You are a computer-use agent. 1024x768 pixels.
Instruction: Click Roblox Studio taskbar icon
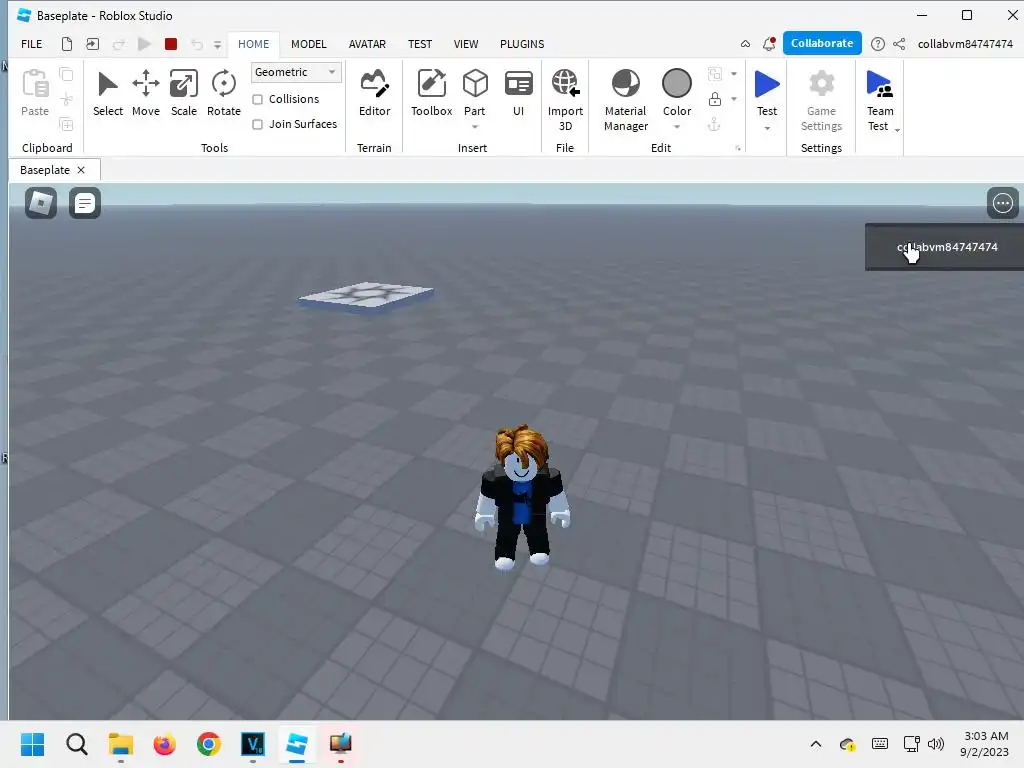tap(296, 744)
